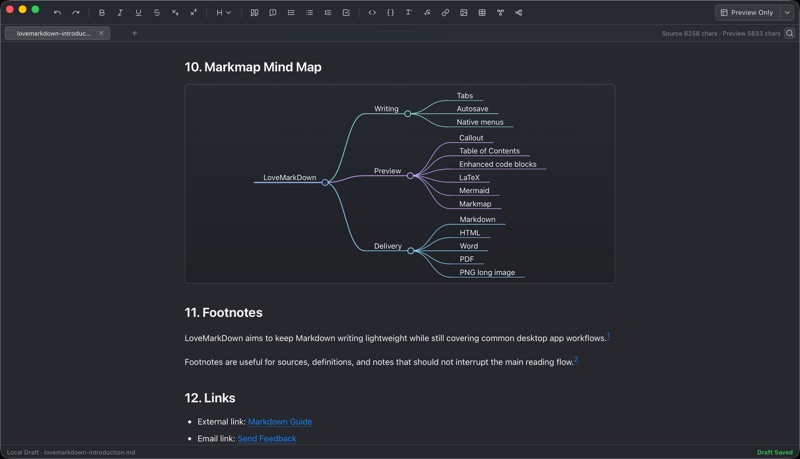Collapse the LoveMarkDown root node
This screenshot has width=800, height=459.
click(325, 182)
